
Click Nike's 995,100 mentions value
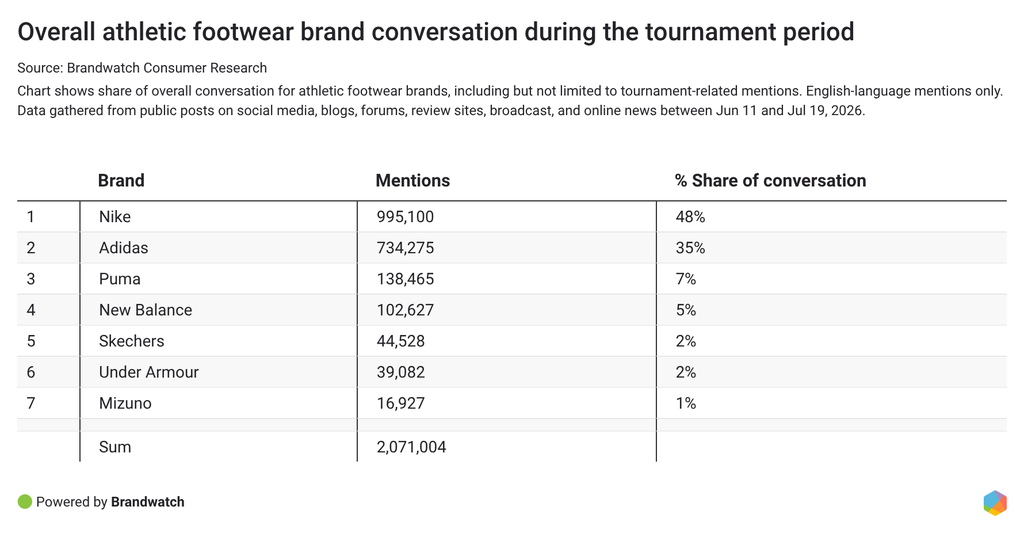coord(405,217)
